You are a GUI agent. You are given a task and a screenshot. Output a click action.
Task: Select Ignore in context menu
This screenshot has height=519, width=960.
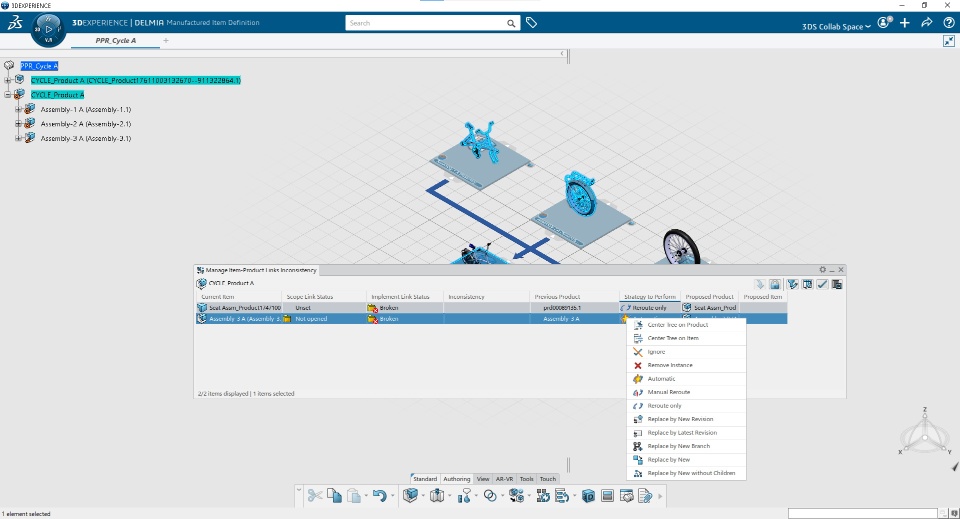coord(686,352)
